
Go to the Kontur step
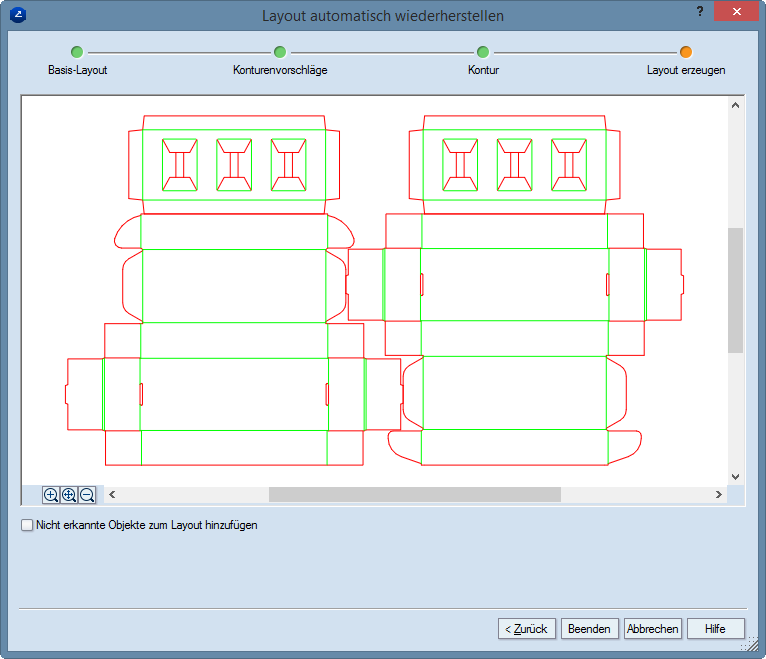tap(483, 70)
